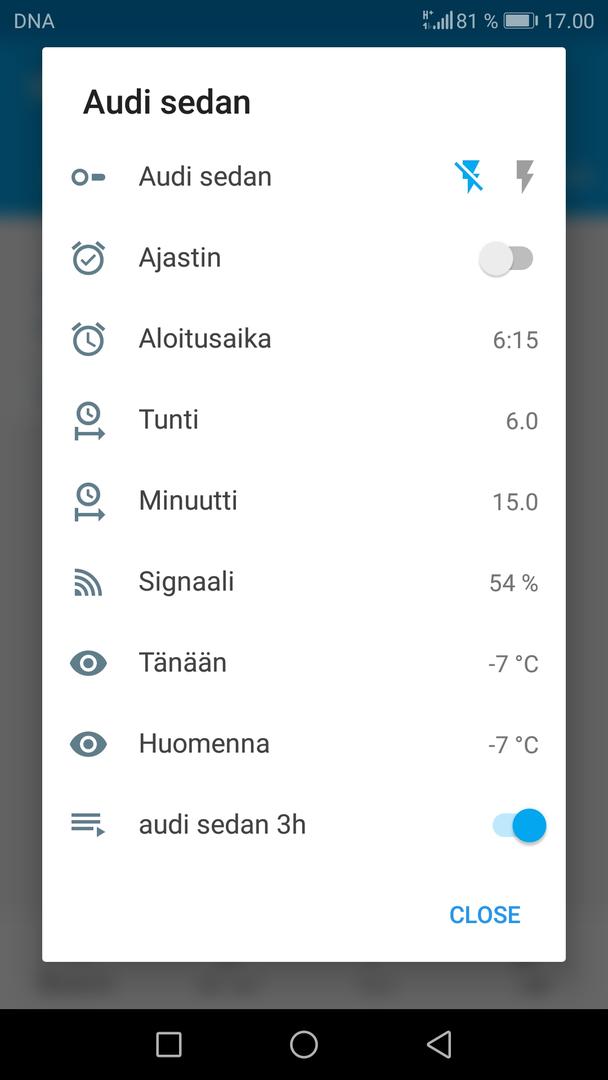Tap the Ajastin alarm-check icon

pos(88,258)
